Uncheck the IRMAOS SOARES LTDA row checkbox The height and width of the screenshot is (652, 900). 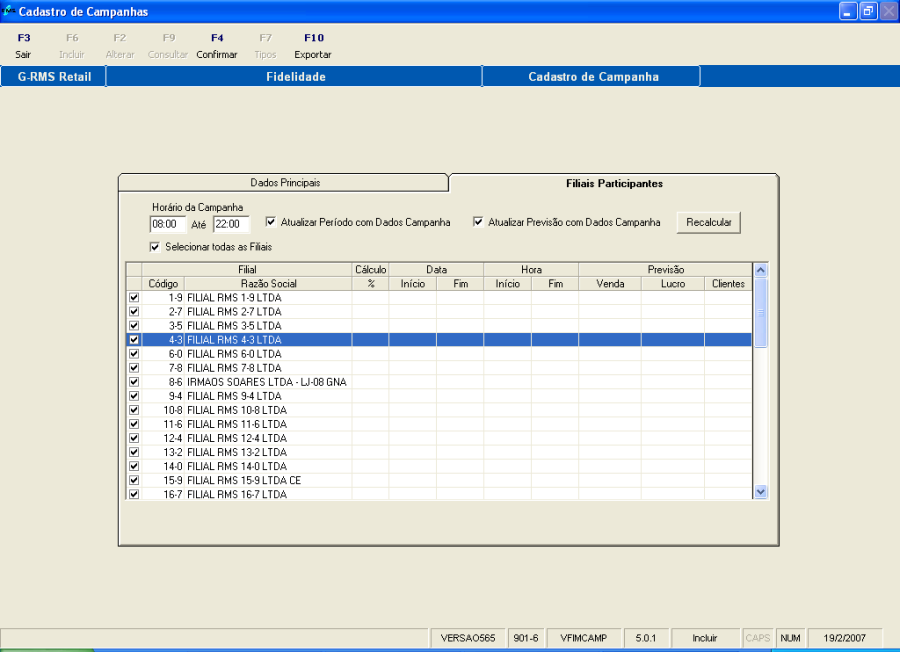[x=134, y=382]
